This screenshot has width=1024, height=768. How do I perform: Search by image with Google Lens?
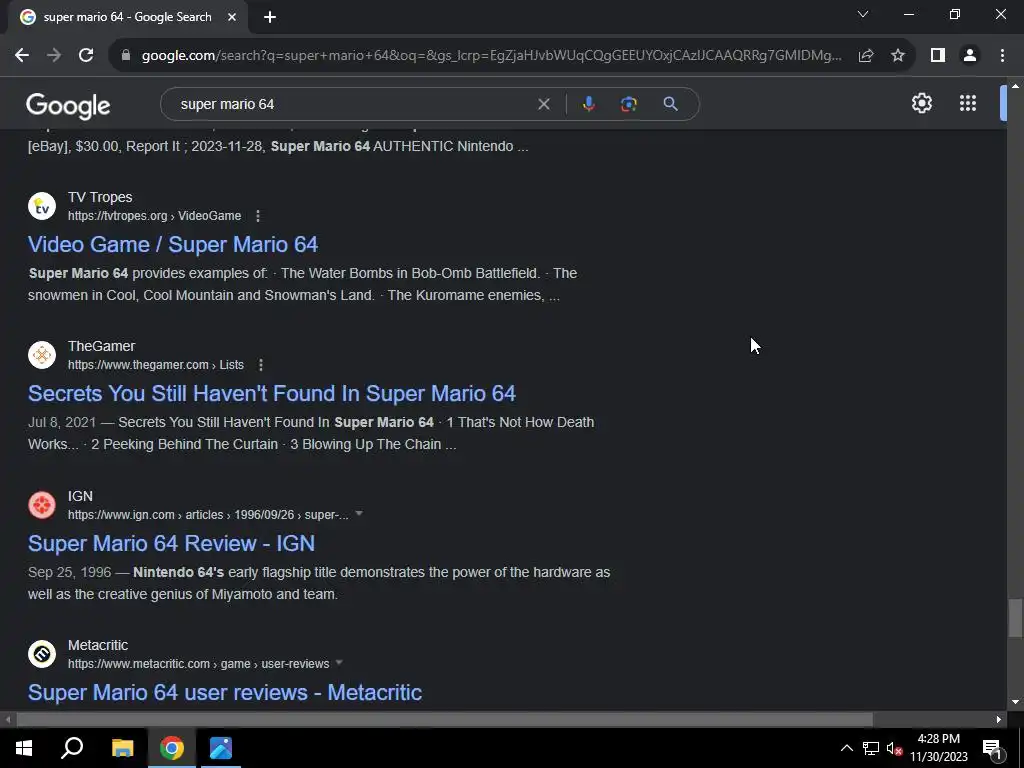[x=628, y=104]
